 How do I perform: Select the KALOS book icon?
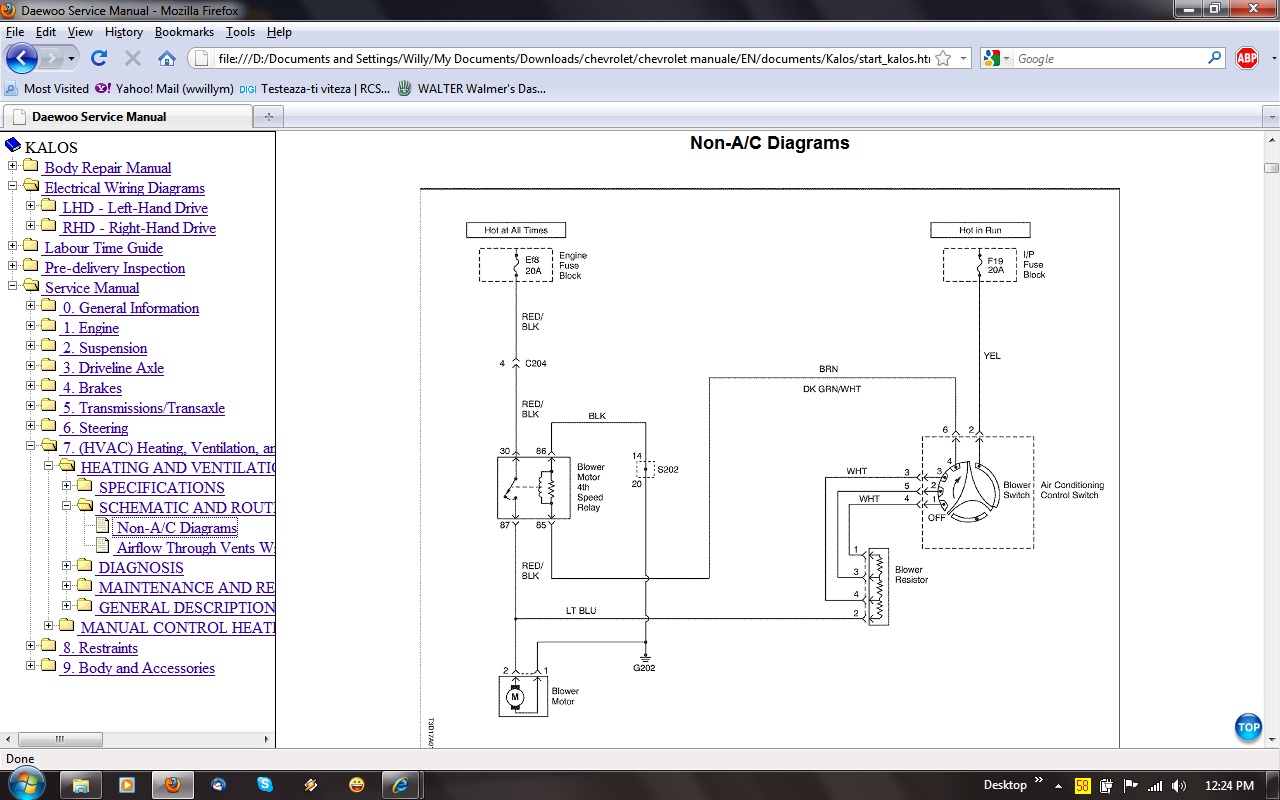click(13, 146)
